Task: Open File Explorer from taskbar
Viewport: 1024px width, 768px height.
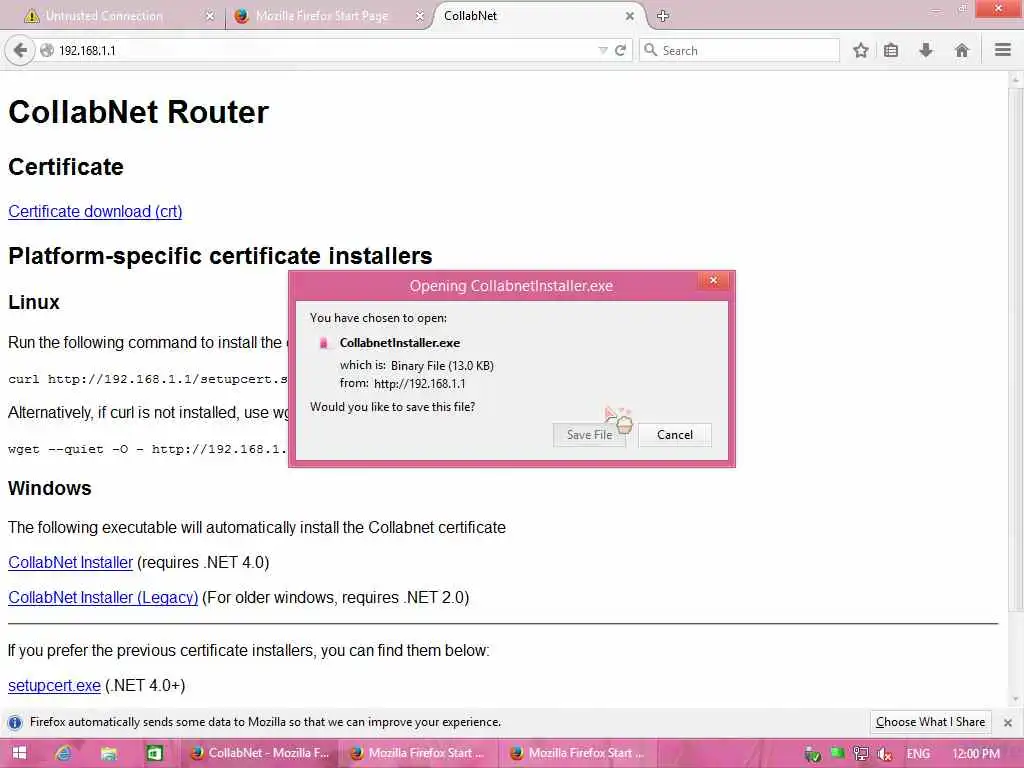Action: tap(108, 754)
